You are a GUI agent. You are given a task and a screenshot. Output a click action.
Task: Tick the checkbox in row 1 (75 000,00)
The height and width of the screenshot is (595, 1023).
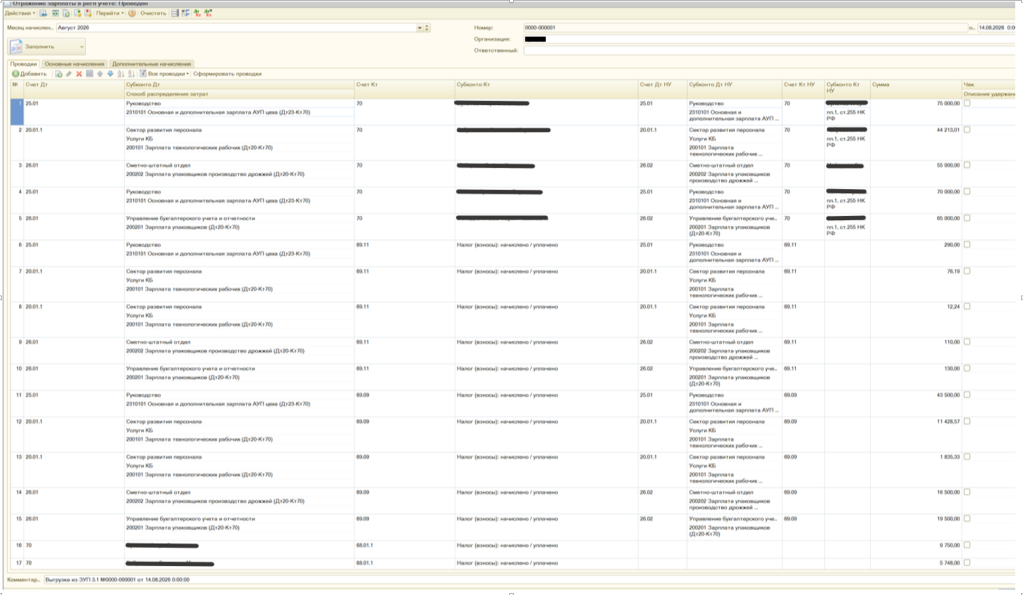(x=967, y=103)
